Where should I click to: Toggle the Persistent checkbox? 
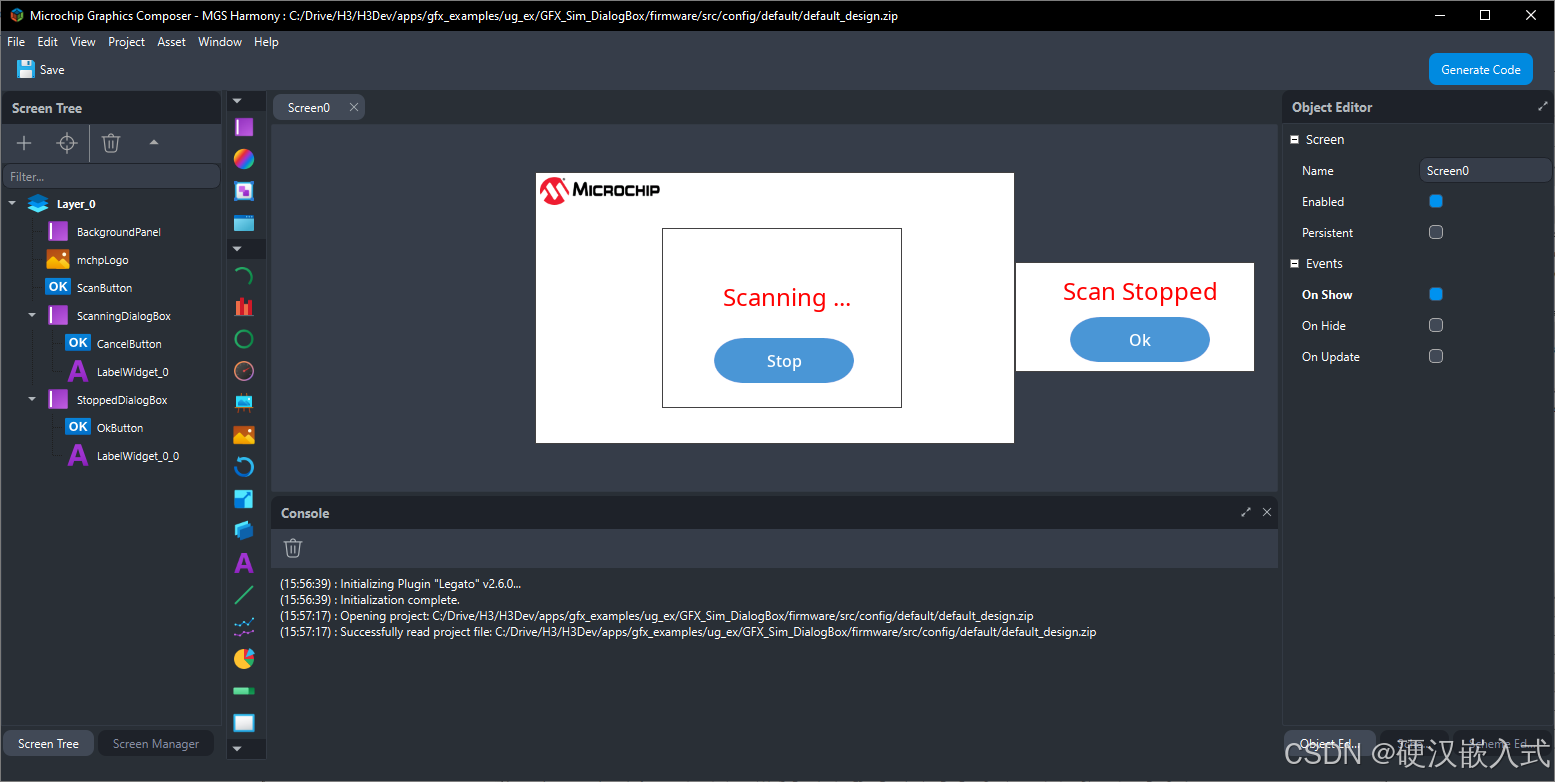[x=1436, y=232]
